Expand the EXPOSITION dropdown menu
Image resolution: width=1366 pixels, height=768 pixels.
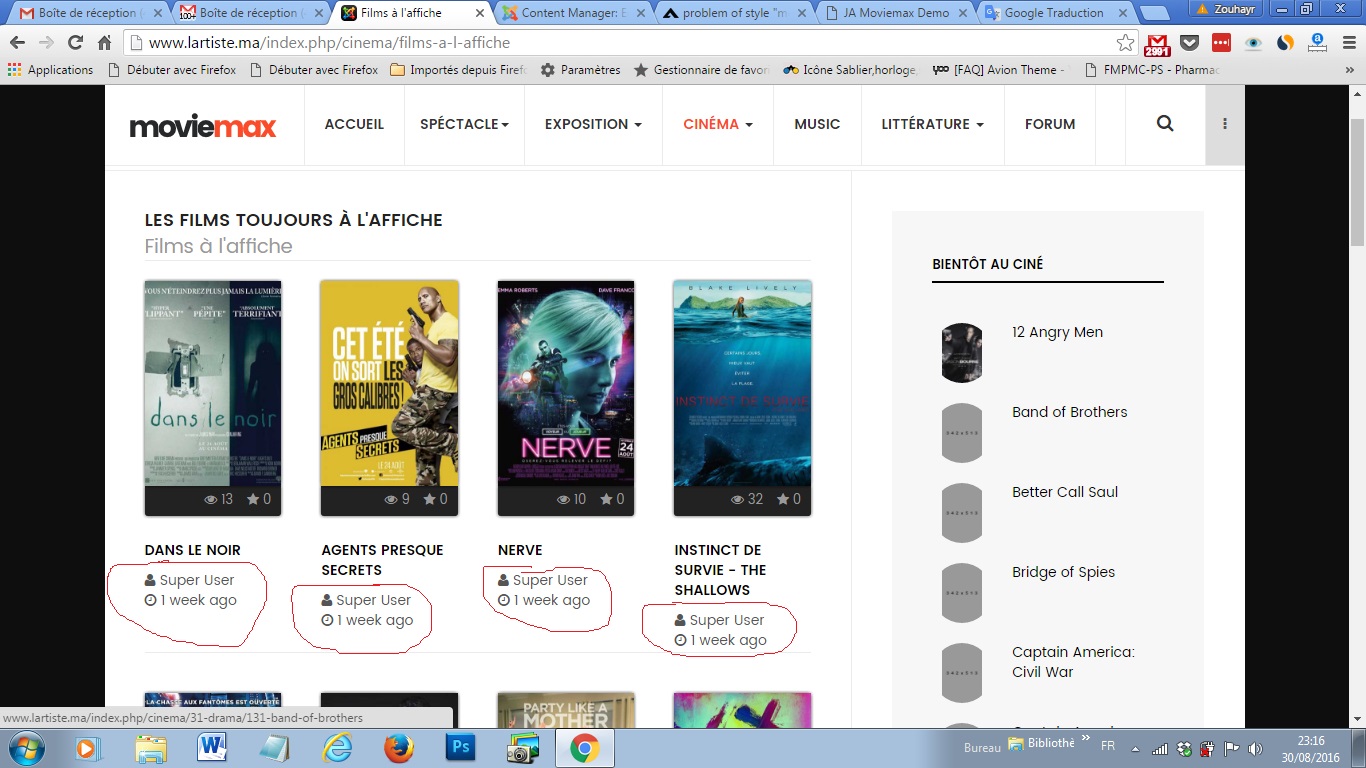click(x=593, y=124)
